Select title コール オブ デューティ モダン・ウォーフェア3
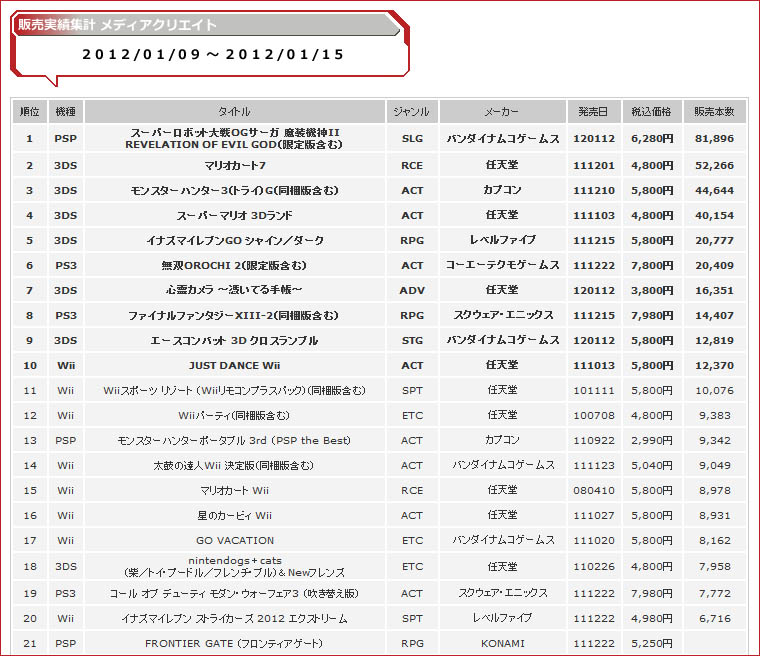Image resolution: width=760 pixels, height=656 pixels. tap(235, 593)
